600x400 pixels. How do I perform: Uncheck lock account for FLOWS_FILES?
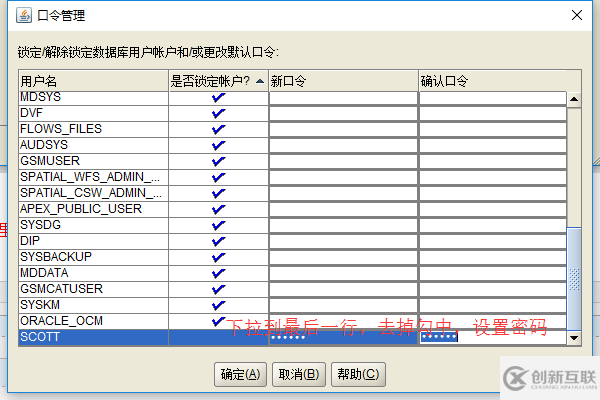point(218,129)
